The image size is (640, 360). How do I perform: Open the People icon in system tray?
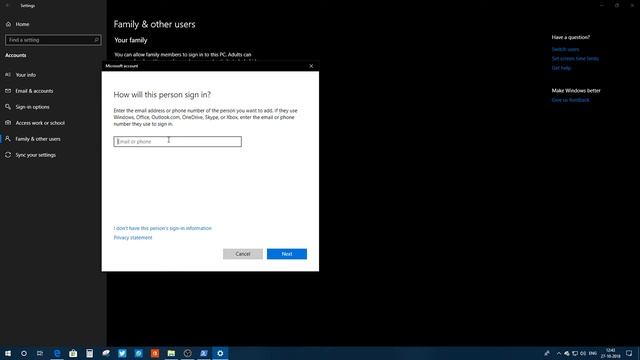[547, 353]
